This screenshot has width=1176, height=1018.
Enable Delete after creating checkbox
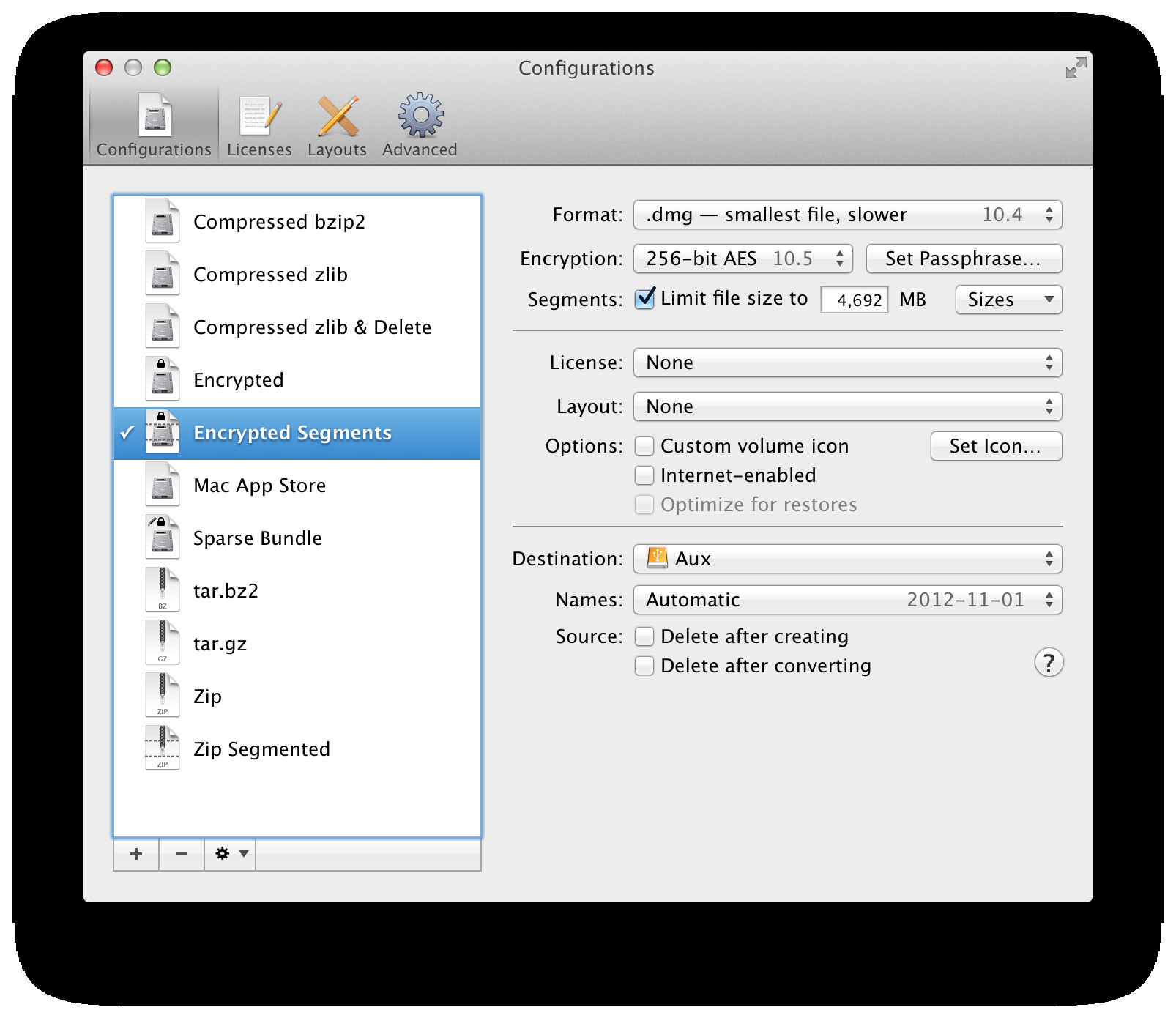644,636
